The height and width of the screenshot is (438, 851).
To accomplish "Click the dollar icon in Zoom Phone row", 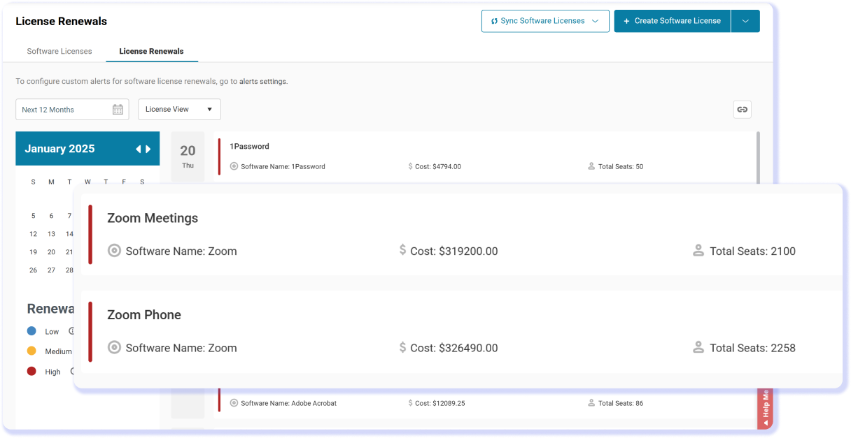I will coord(403,347).
